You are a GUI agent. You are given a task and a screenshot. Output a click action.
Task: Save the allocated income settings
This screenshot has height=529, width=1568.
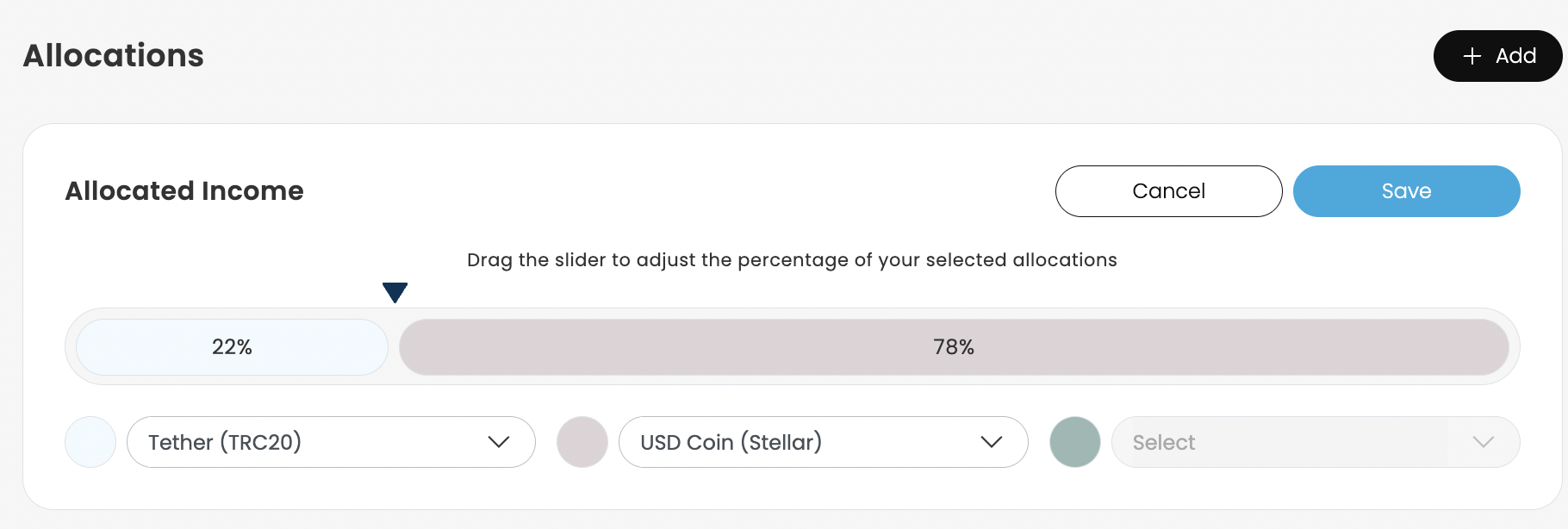pyautogui.click(x=1406, y=191)
